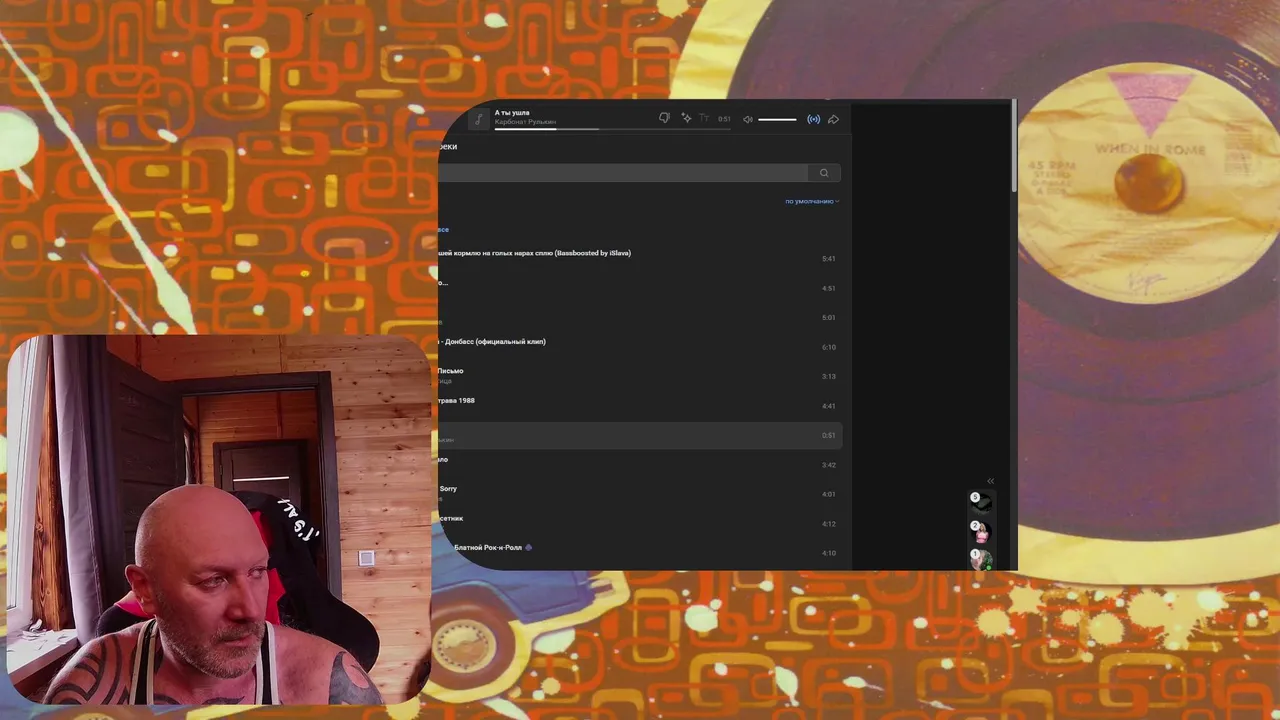
Task: Click the 5:01 duration track row
Action: (640, 318)
